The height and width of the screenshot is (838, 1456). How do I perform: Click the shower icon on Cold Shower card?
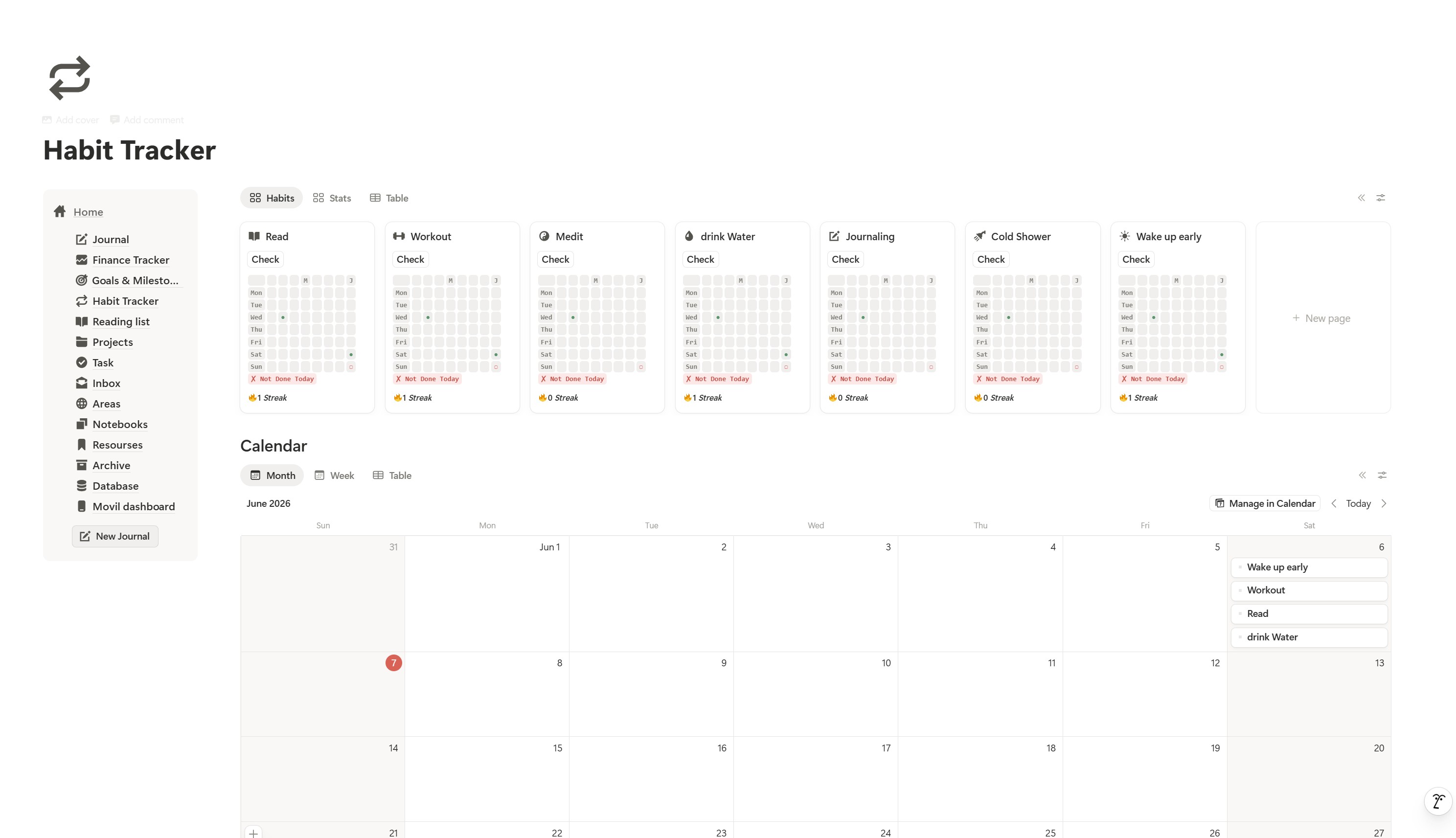[979, 237]
